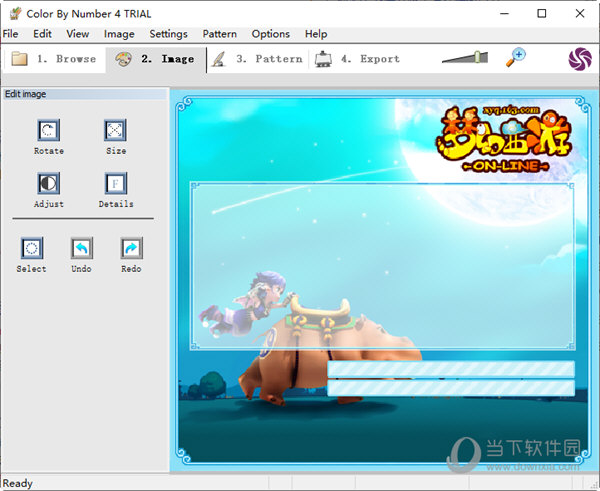This screenshot has height=491, width=600.
Task: Click the purple swirl logo icon
Action: pyautogui.click(x=579, y=58)
